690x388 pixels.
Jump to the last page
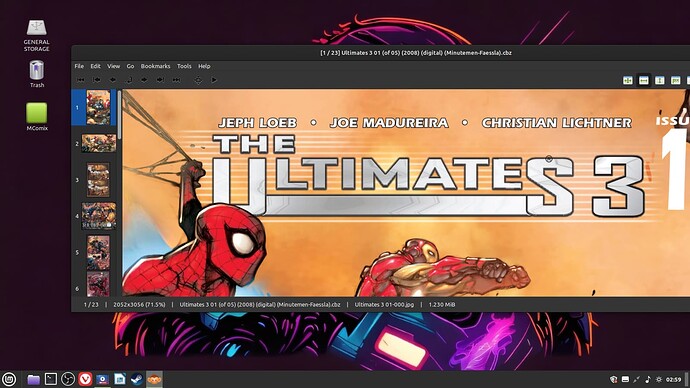160,80
